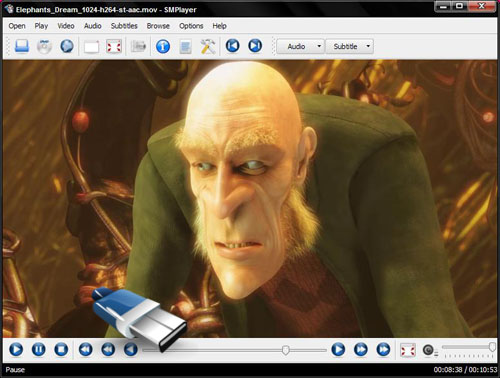Screen dimensions: 500x378
Task: Rewind with the single-arrow rewind button
Action: click(131, 349)
